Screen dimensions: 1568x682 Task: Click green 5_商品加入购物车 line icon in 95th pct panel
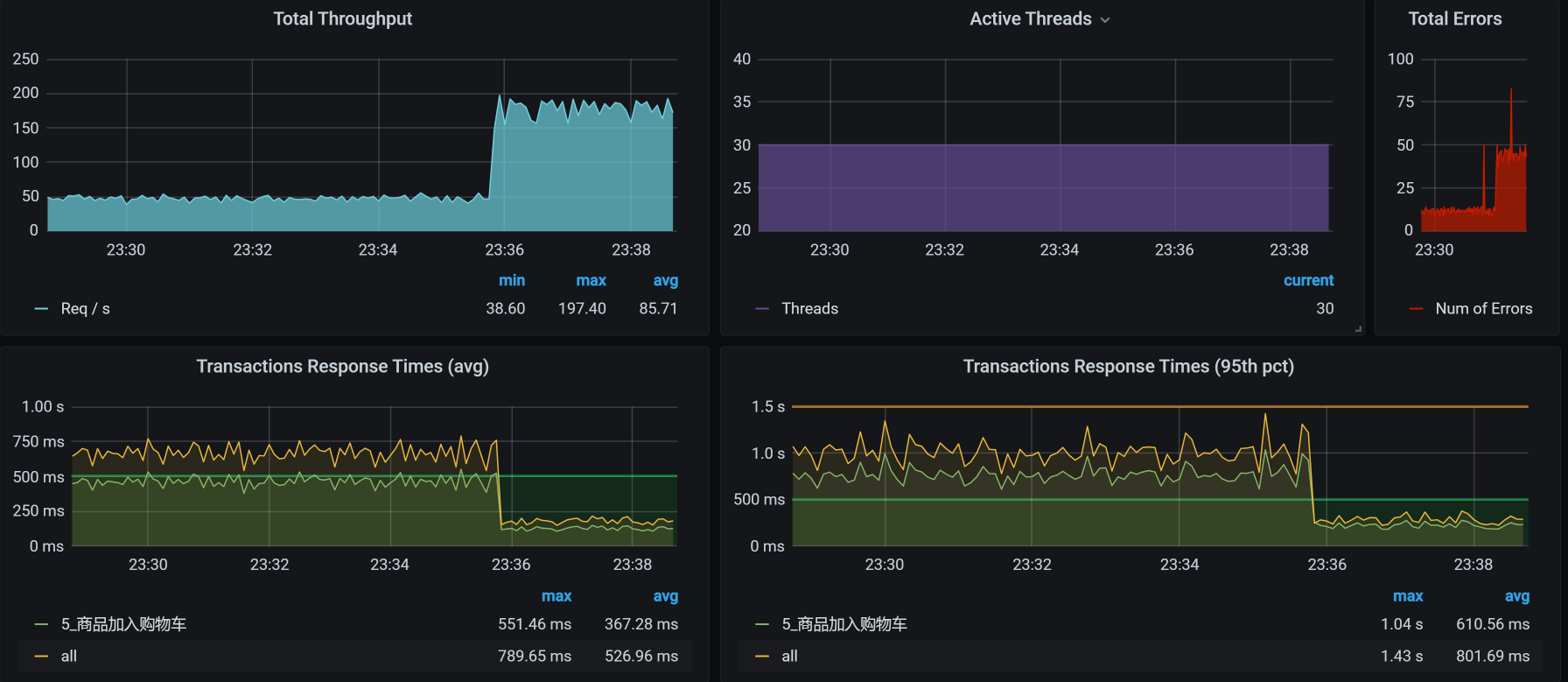762,625
